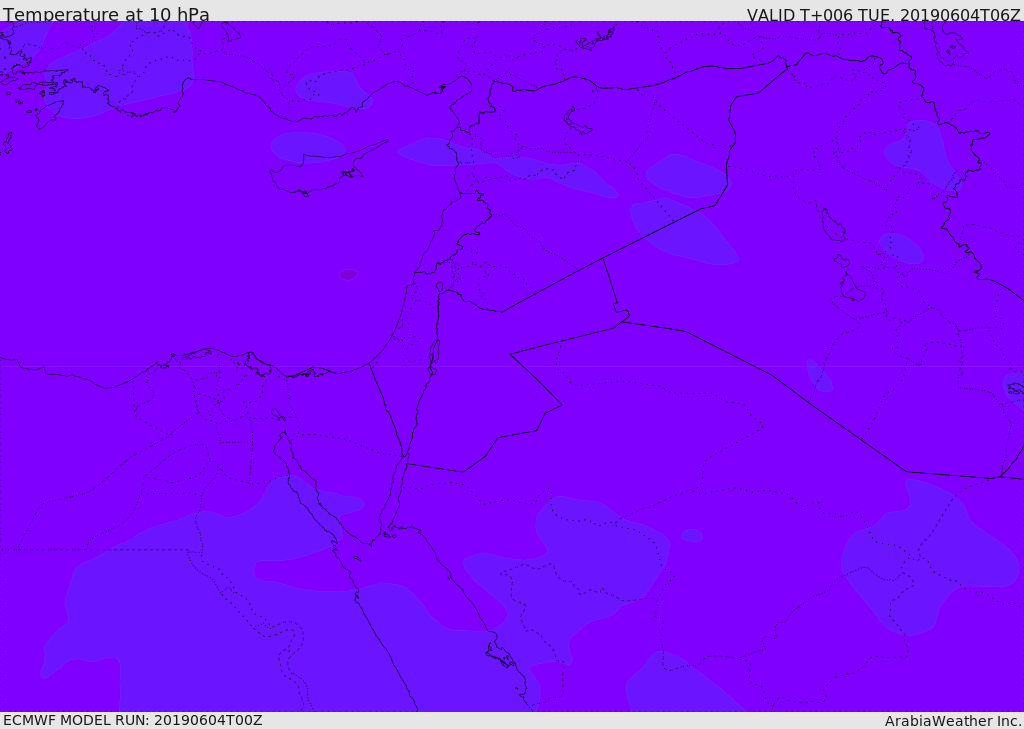The height and width of the screenshot is (729, 1024).
Task: Click the 'VALID T+006 TUE. 20190604T06Z' timestamp
Action: [884, 14]
